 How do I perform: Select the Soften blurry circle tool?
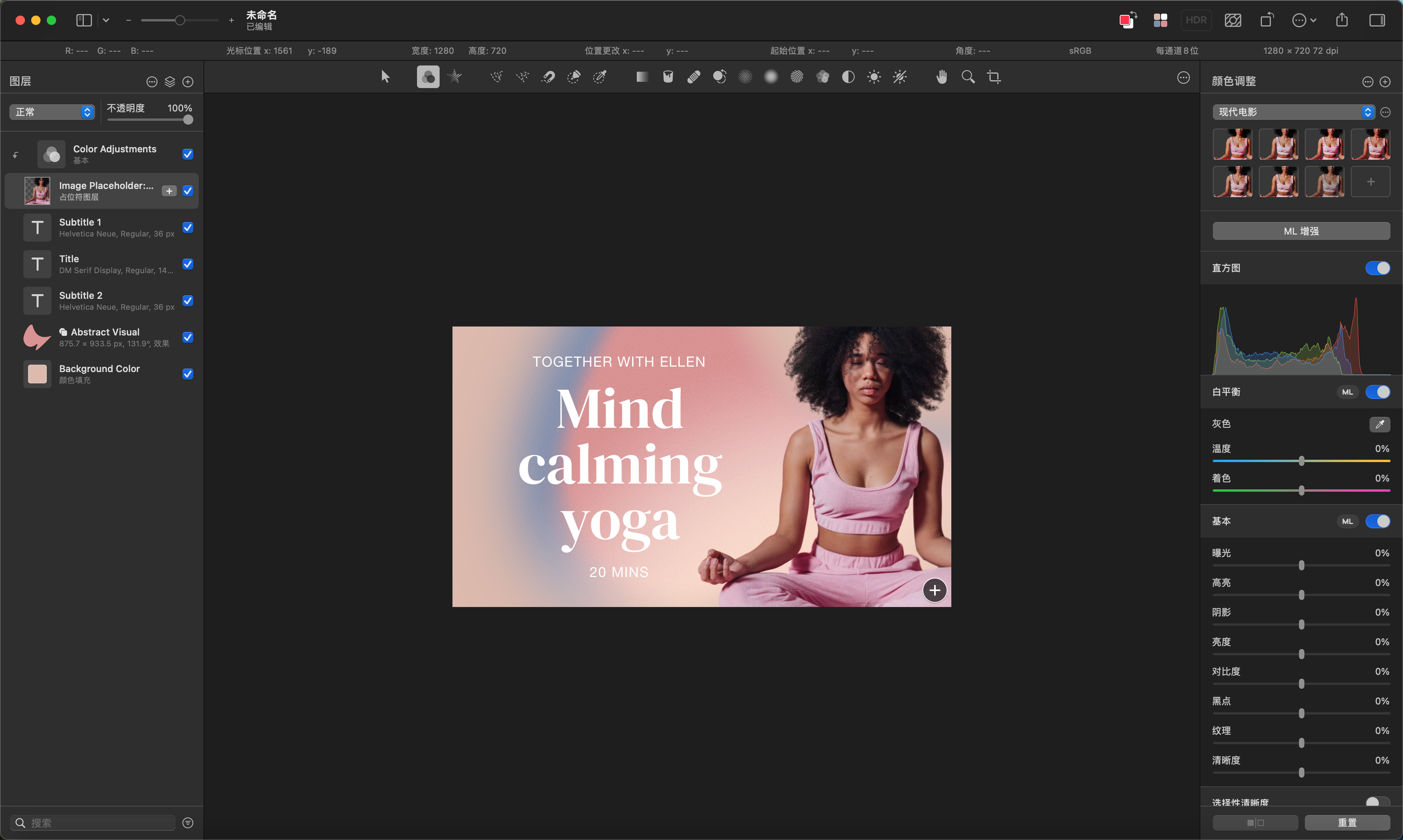click(x=771, y=77)
